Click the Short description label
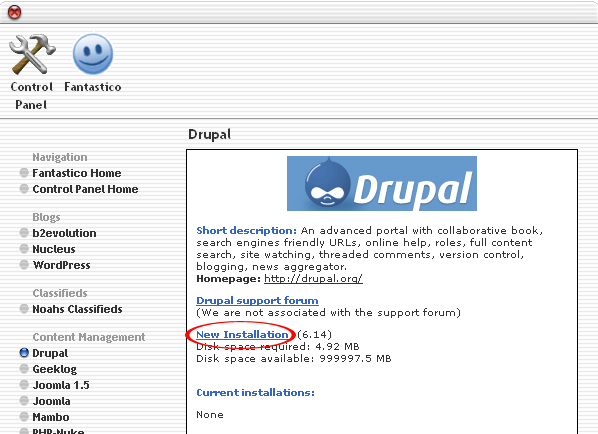 coord(246,231)
